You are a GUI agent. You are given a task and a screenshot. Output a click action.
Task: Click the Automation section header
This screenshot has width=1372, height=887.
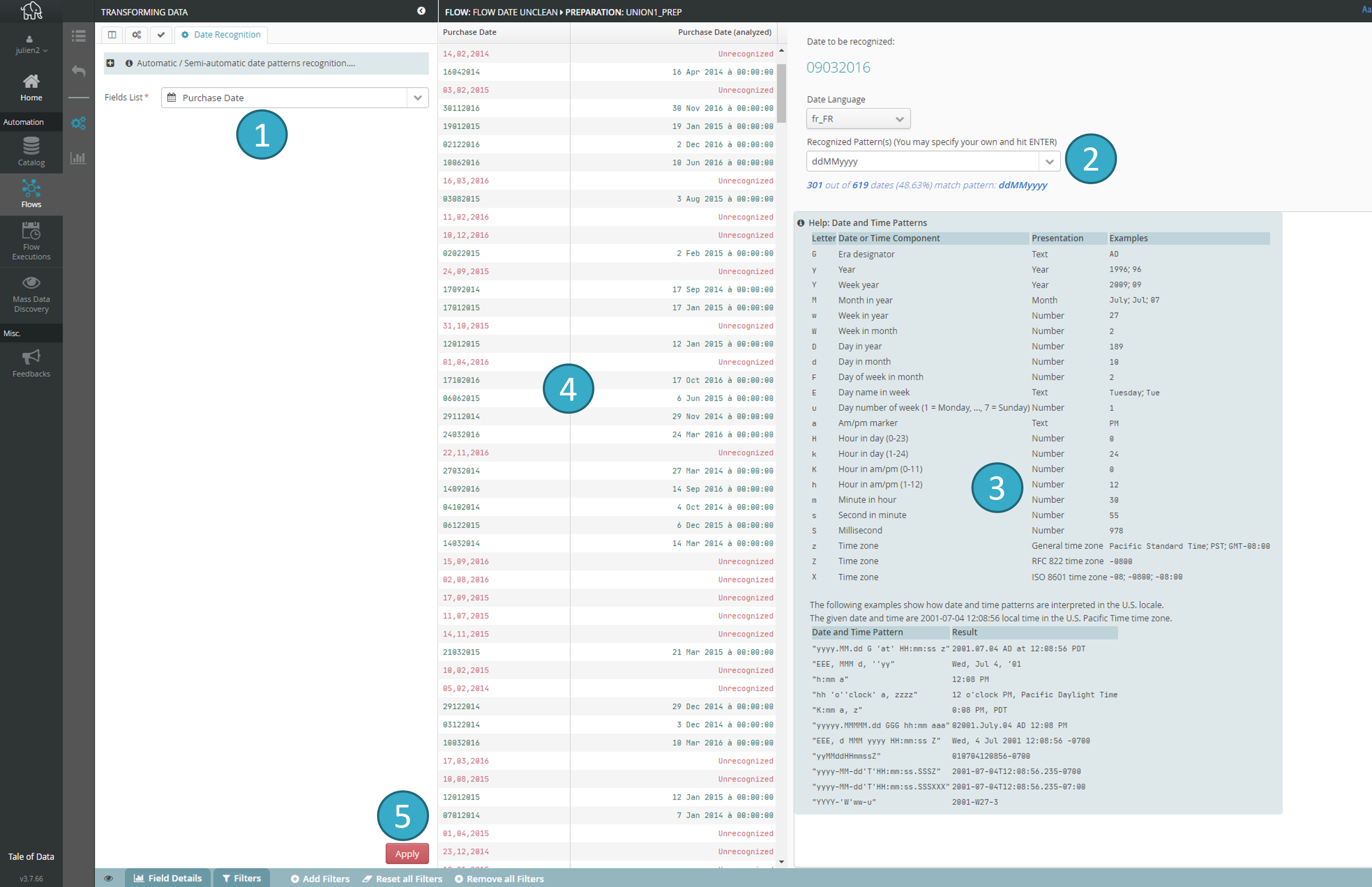31,122
